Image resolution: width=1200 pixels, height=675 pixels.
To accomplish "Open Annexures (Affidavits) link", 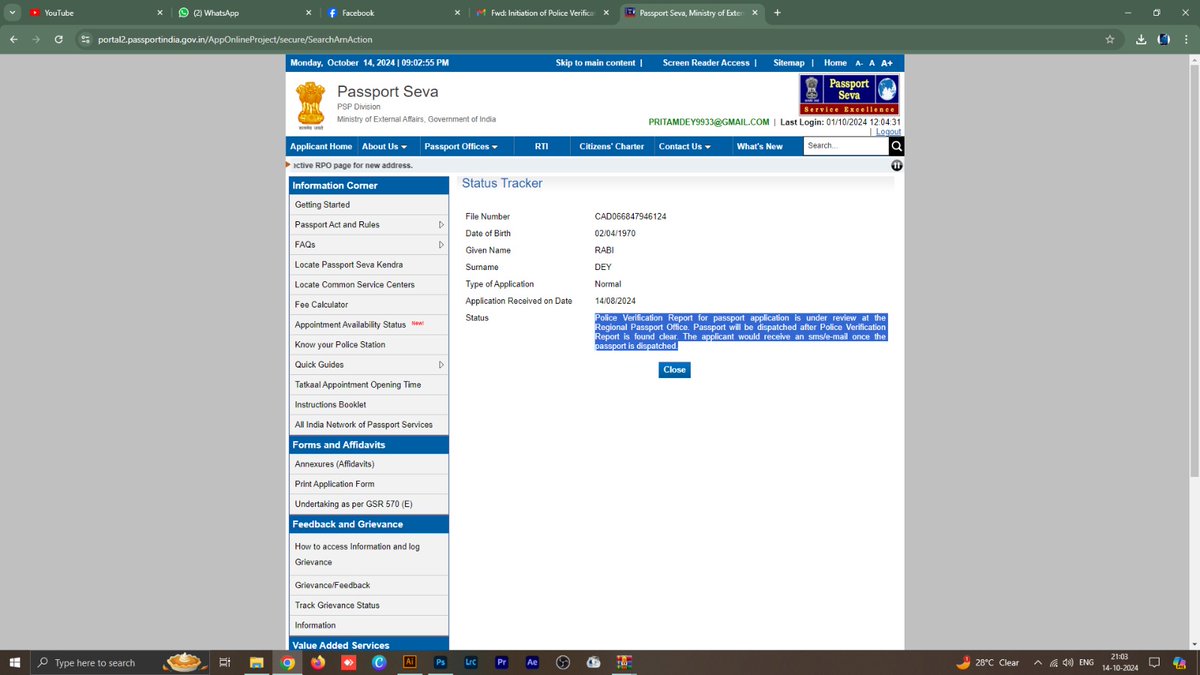I will tap(335, 464).
